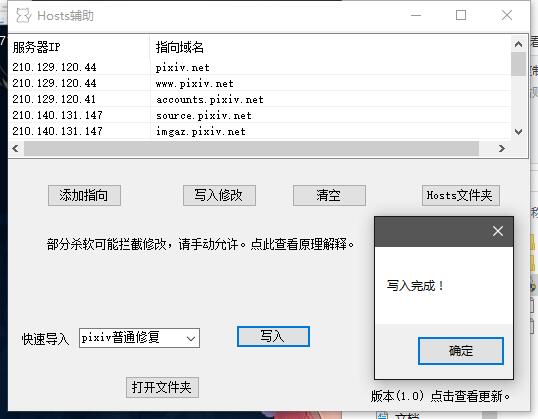
Task: Click IP cell 210.129.120.44 beside www.pixiv.net
Action: tap(54, 83)
